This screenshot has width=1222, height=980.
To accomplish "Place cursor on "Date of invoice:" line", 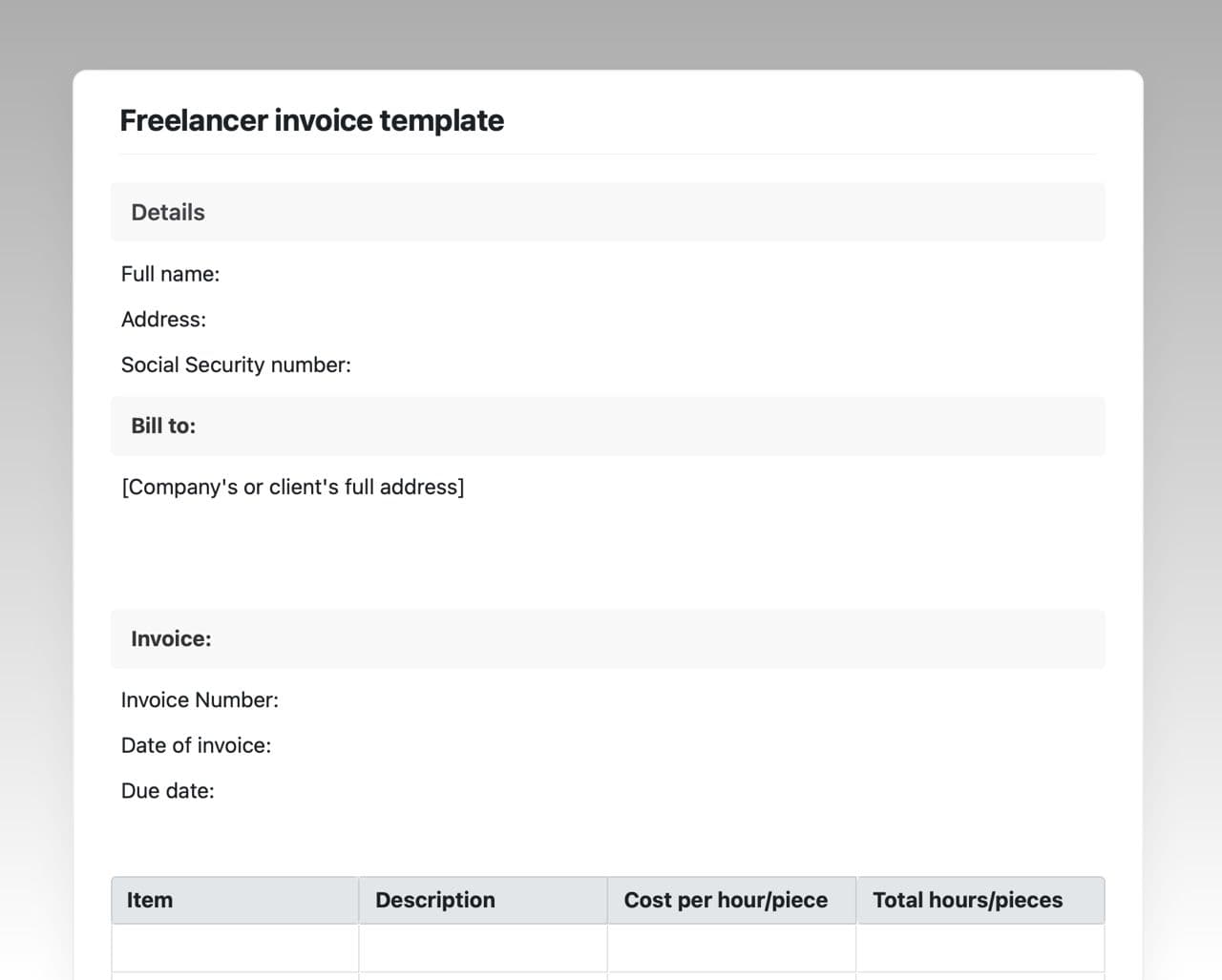I will [x=196, y=746].
